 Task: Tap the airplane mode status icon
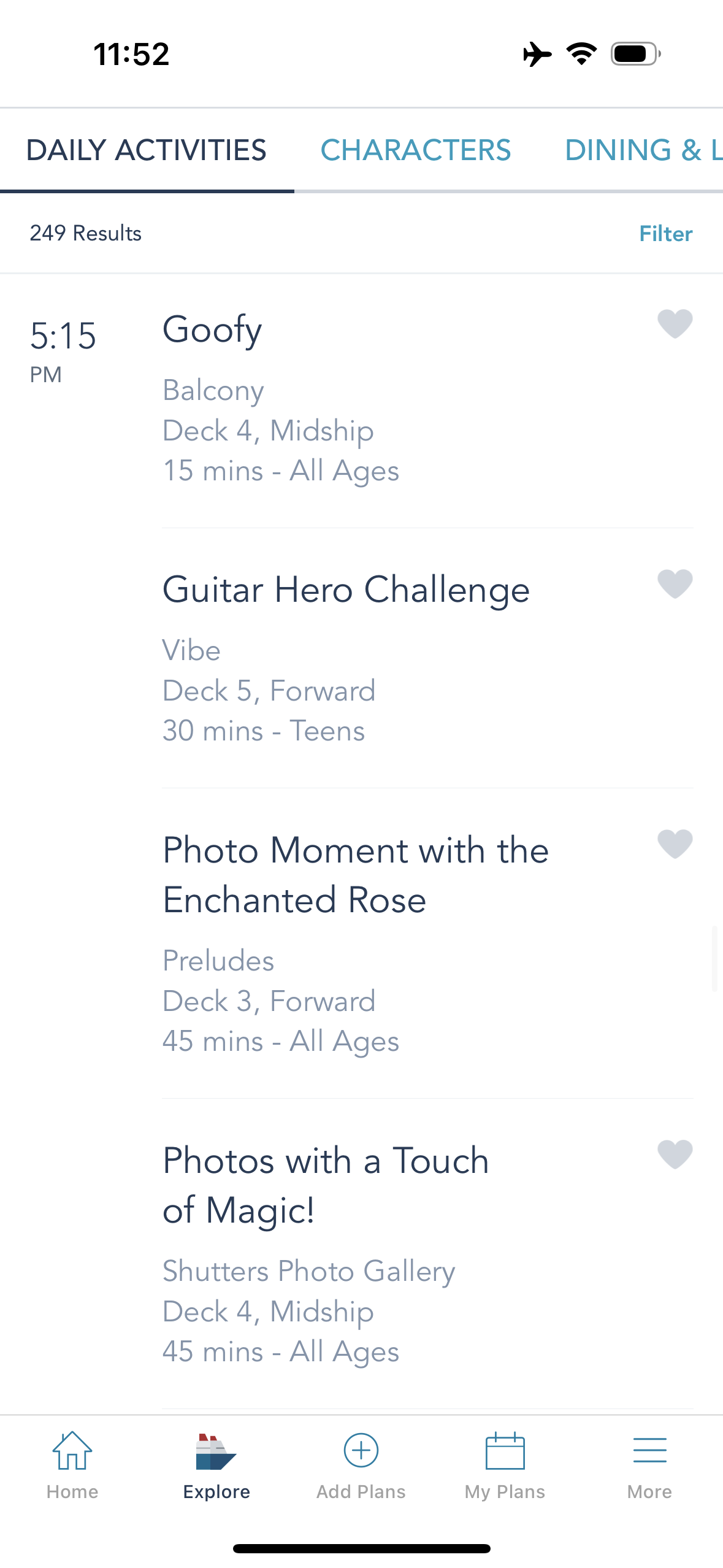[537, 54]
